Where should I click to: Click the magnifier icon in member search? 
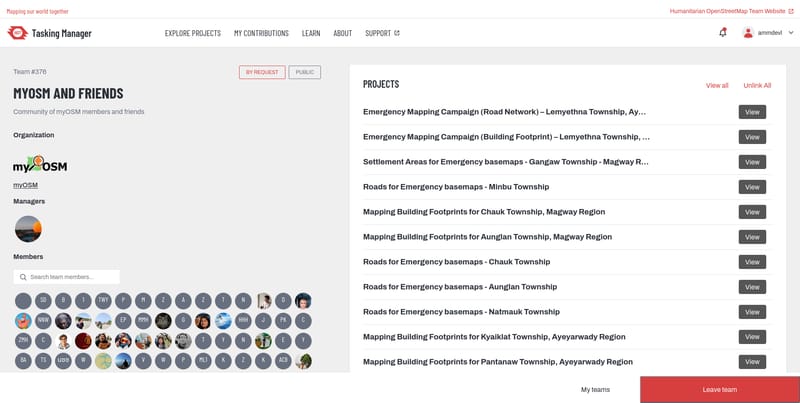tap(23, 277)
